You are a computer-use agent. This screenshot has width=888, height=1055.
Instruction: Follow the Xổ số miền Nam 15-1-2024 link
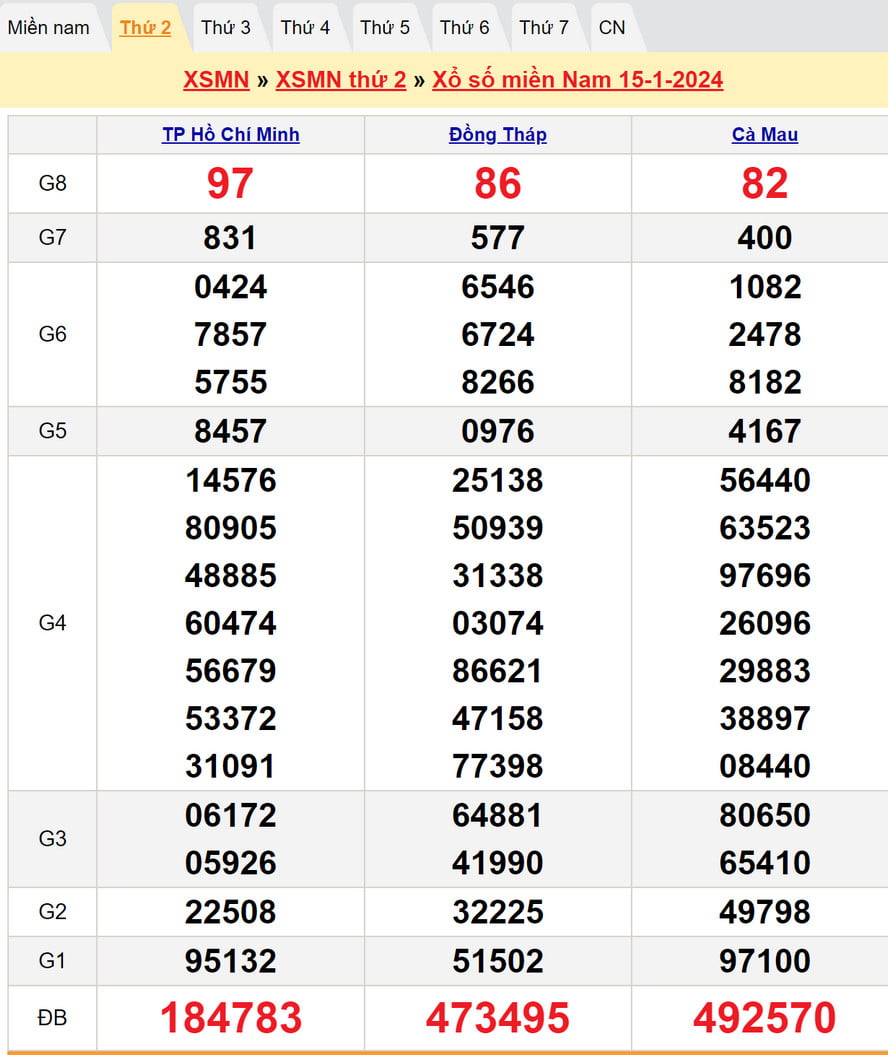pyautogui.click(x=577, y=80)
